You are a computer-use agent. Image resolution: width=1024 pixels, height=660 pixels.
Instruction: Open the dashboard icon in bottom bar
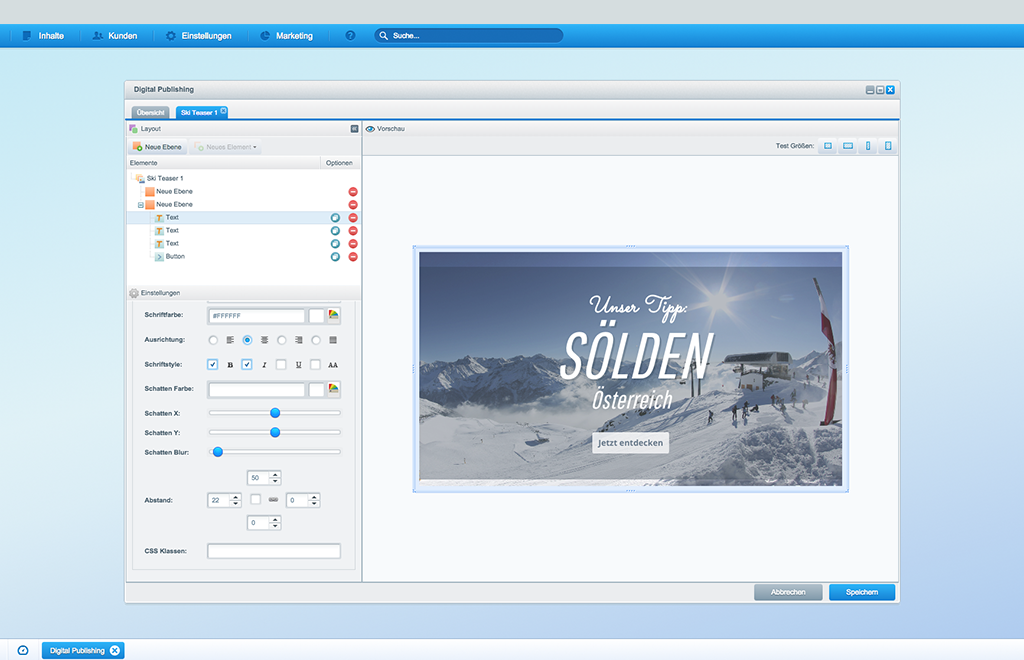point(23,650)
